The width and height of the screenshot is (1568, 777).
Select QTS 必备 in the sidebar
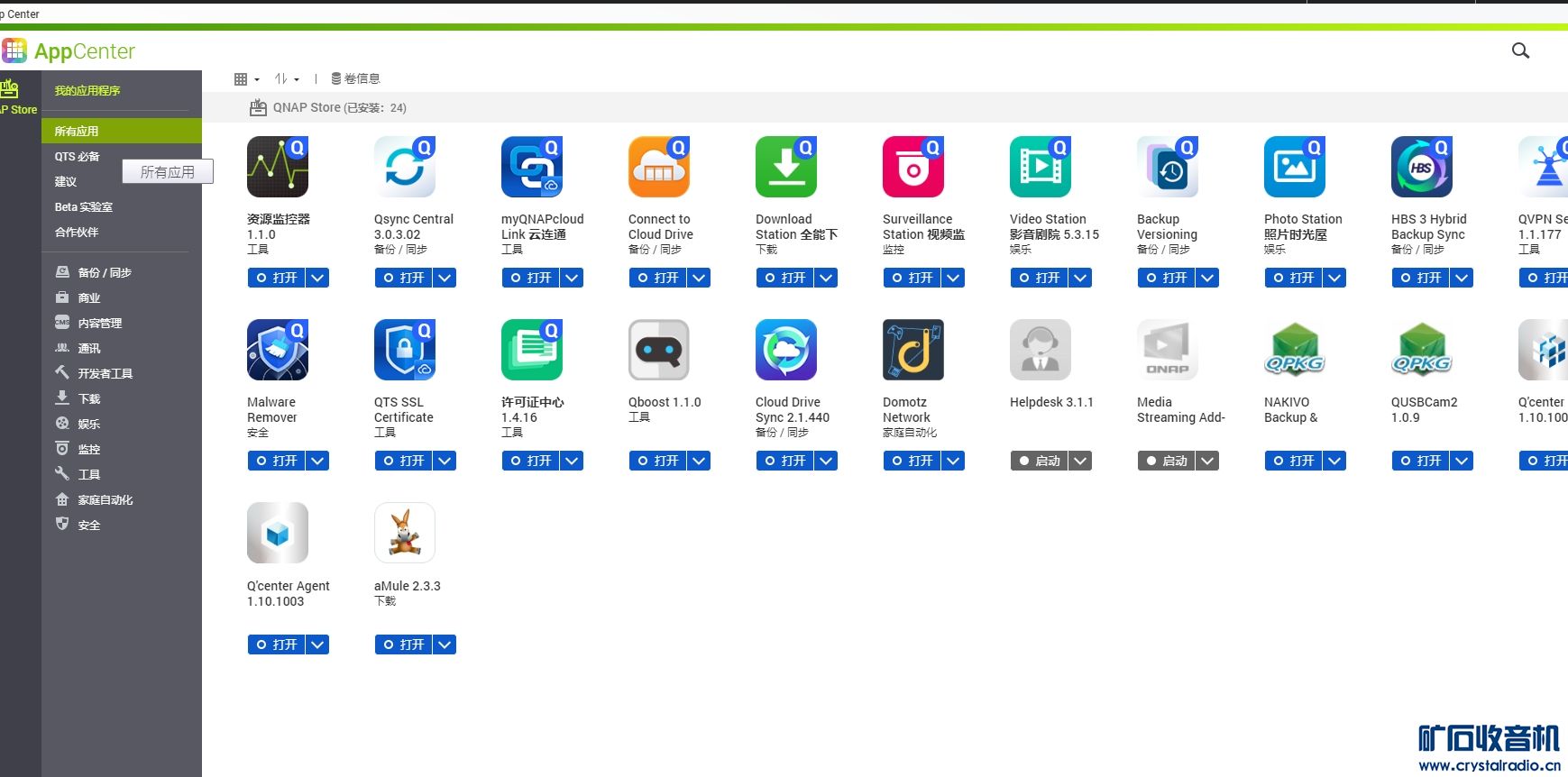(77, 156)
